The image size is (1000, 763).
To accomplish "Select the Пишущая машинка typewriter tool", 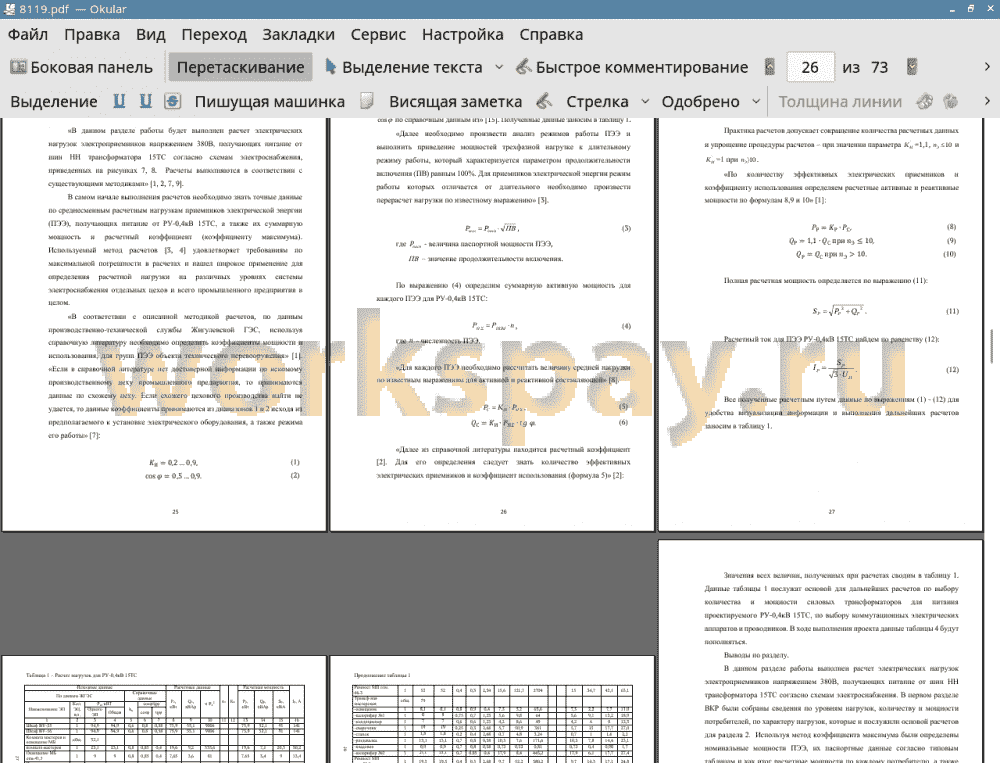I will [269, 101].
